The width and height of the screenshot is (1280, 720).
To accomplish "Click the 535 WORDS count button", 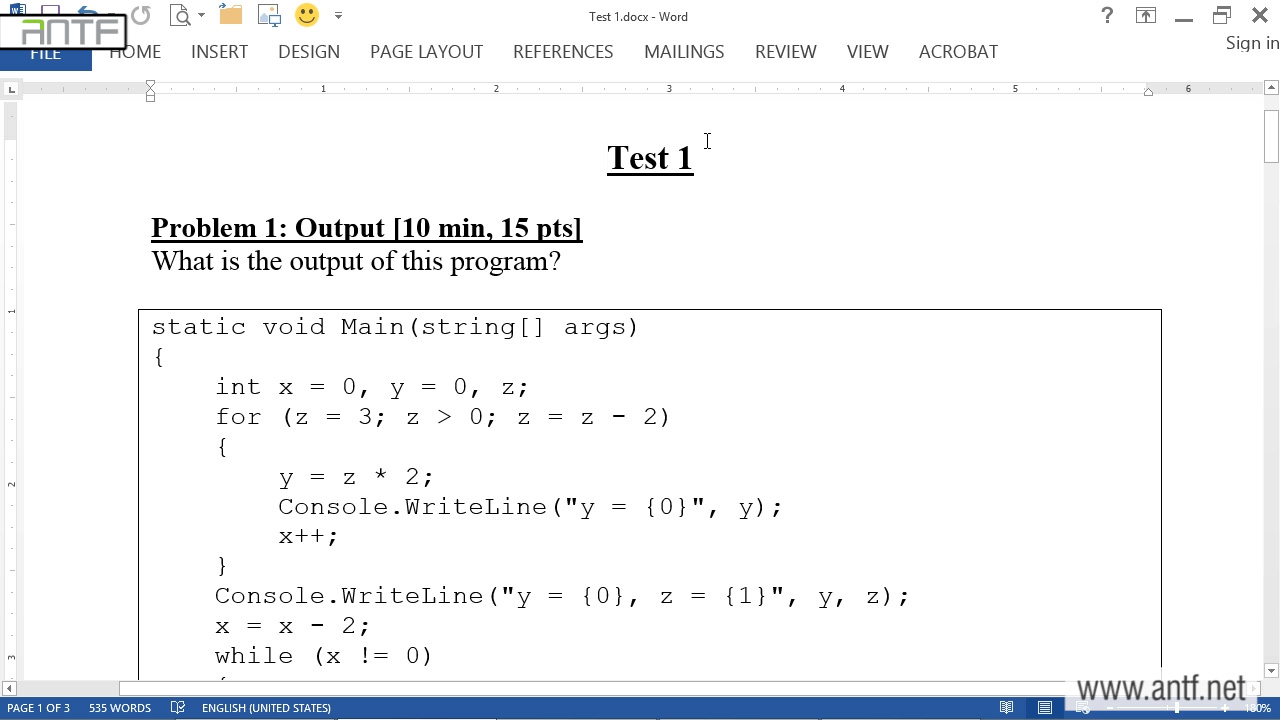I will pos(119,708).
